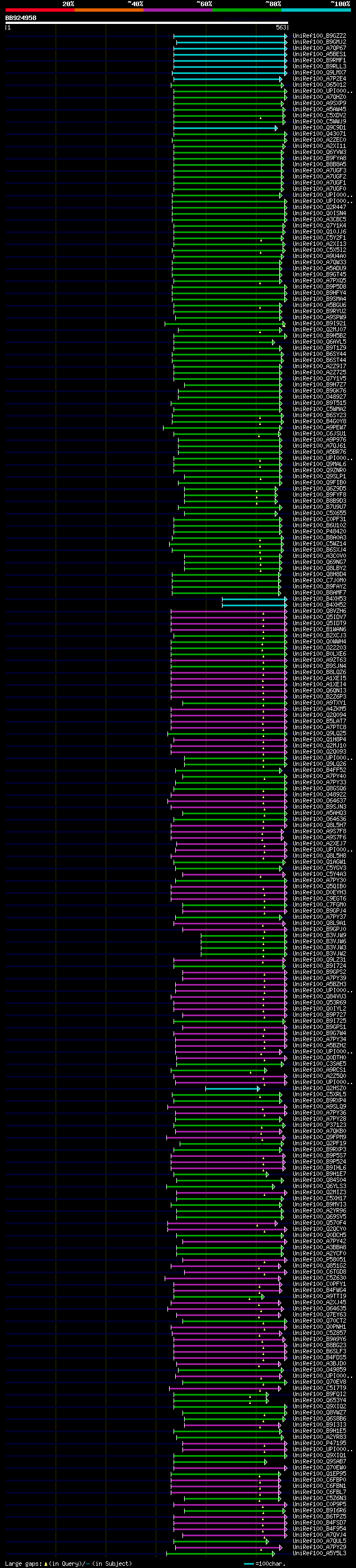Click label UniRef100_Q9LQ25
This screenshot has width=356, height=1568.
(x=319, y=734)
